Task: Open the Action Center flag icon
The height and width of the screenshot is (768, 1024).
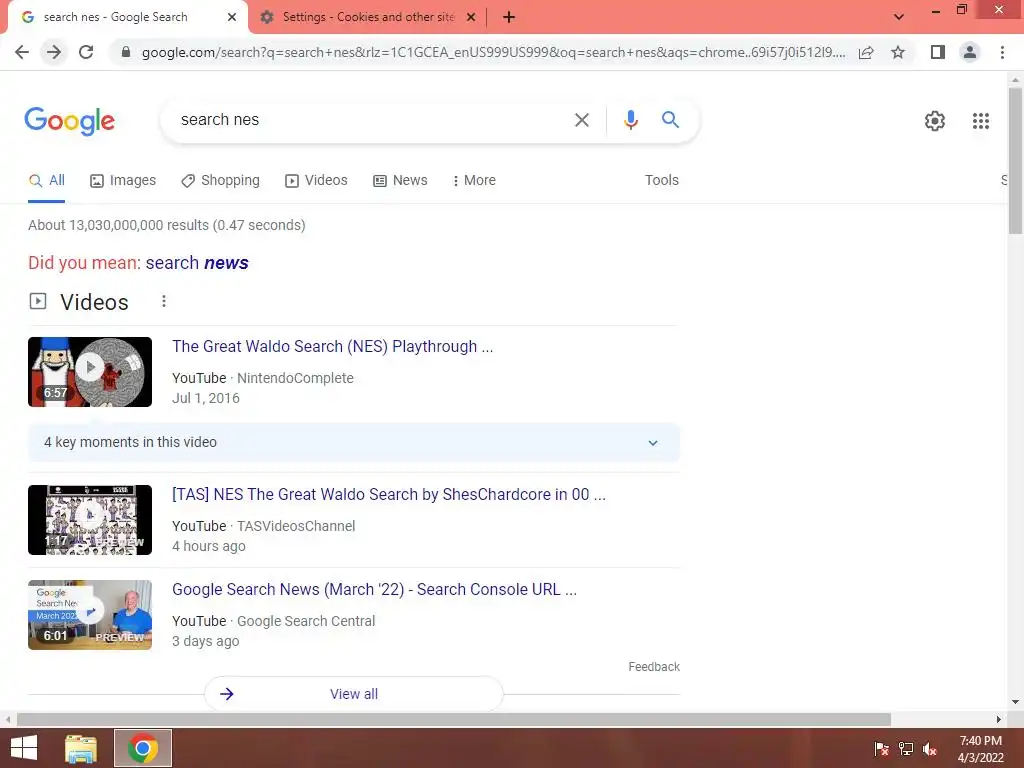Action: click(881, 749)
